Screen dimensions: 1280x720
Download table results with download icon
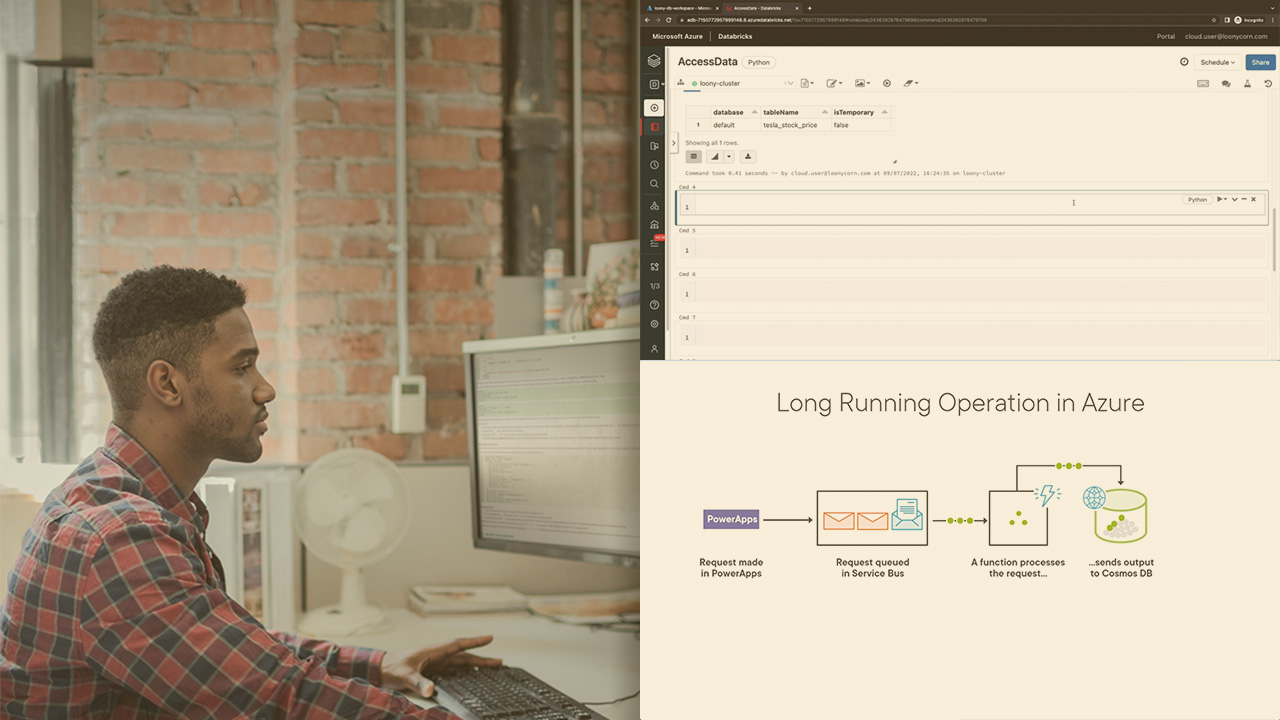[x=748, y=157]
